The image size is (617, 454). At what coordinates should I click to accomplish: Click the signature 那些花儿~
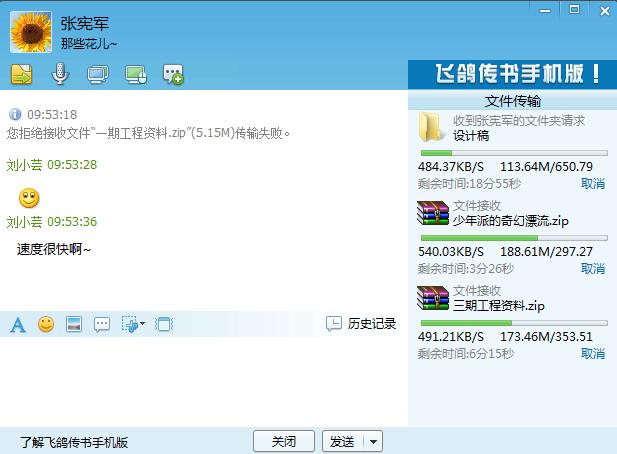(89, 43)
